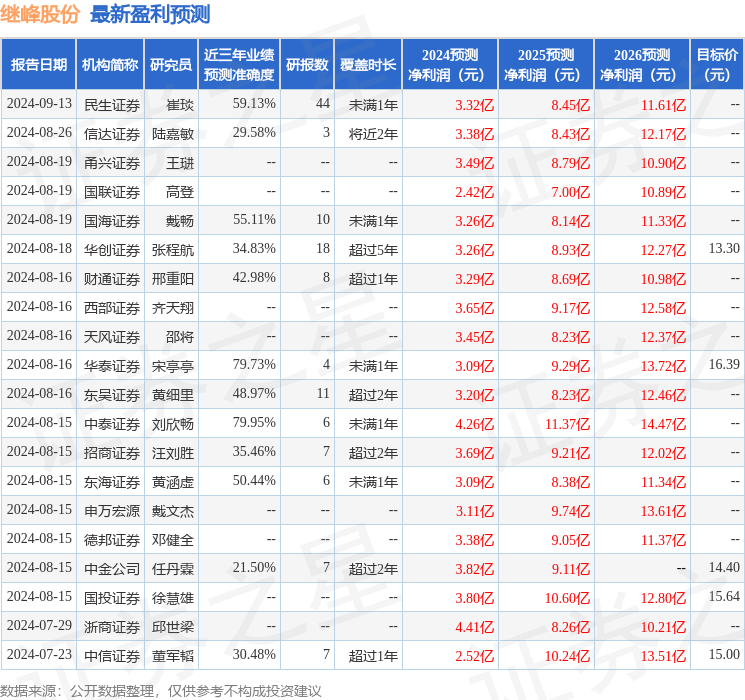
Task: Click the date 2024-08-26
Action: (x=39, y=132)
